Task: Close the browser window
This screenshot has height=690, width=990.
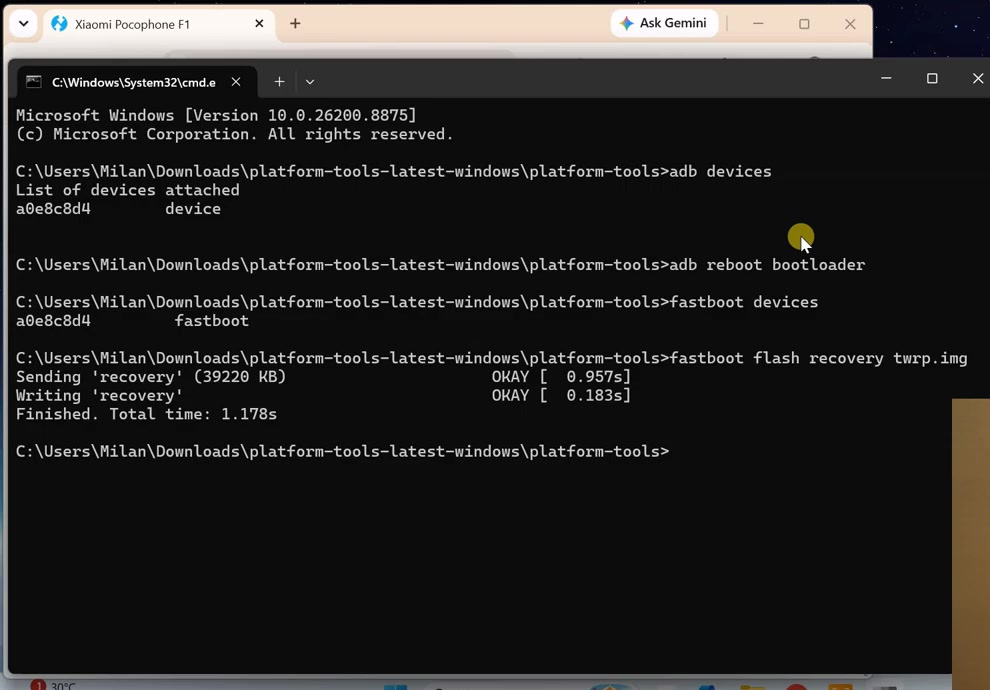Action: (850, 24)
